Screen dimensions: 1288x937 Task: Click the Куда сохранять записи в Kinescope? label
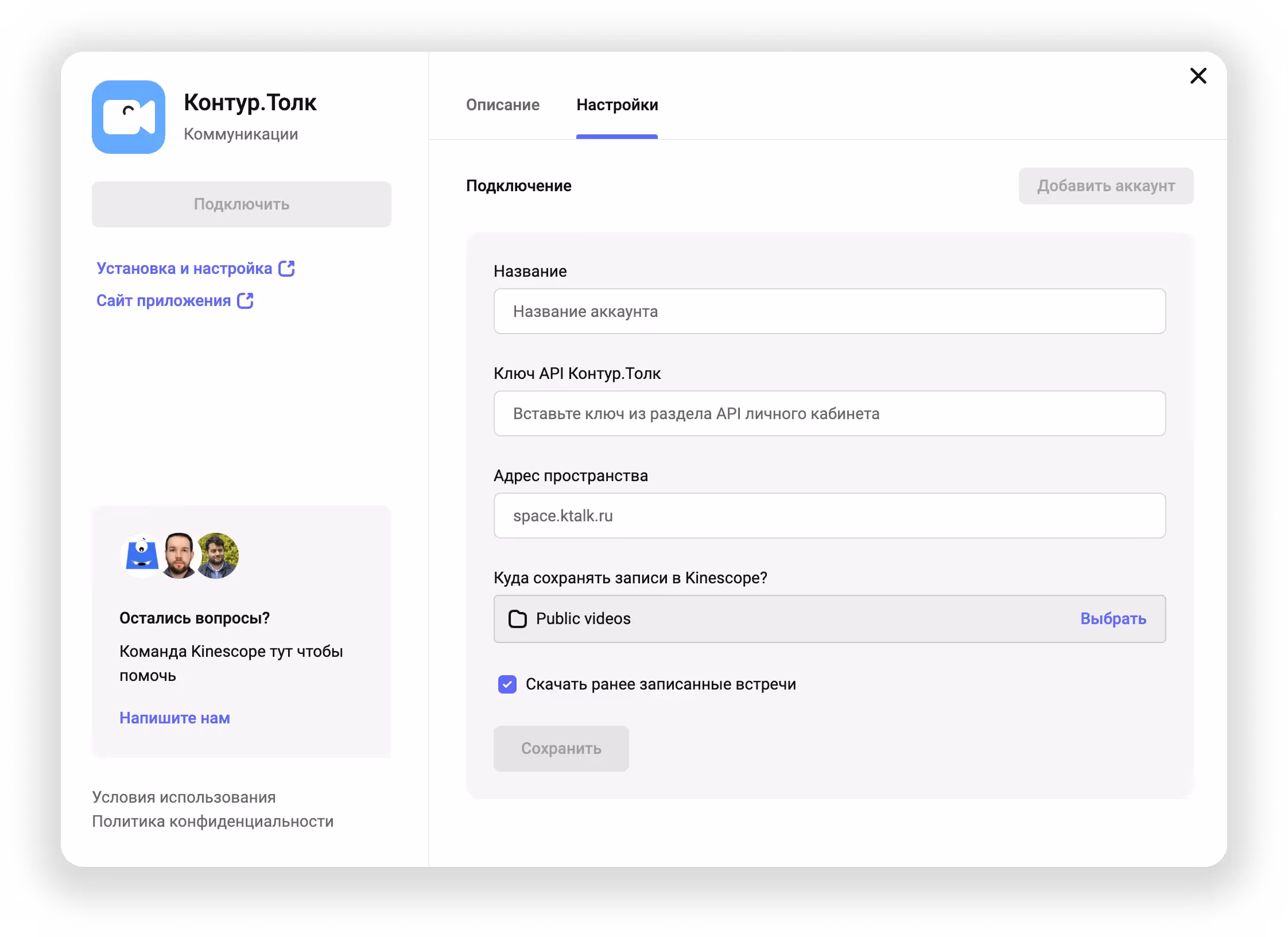630,578
